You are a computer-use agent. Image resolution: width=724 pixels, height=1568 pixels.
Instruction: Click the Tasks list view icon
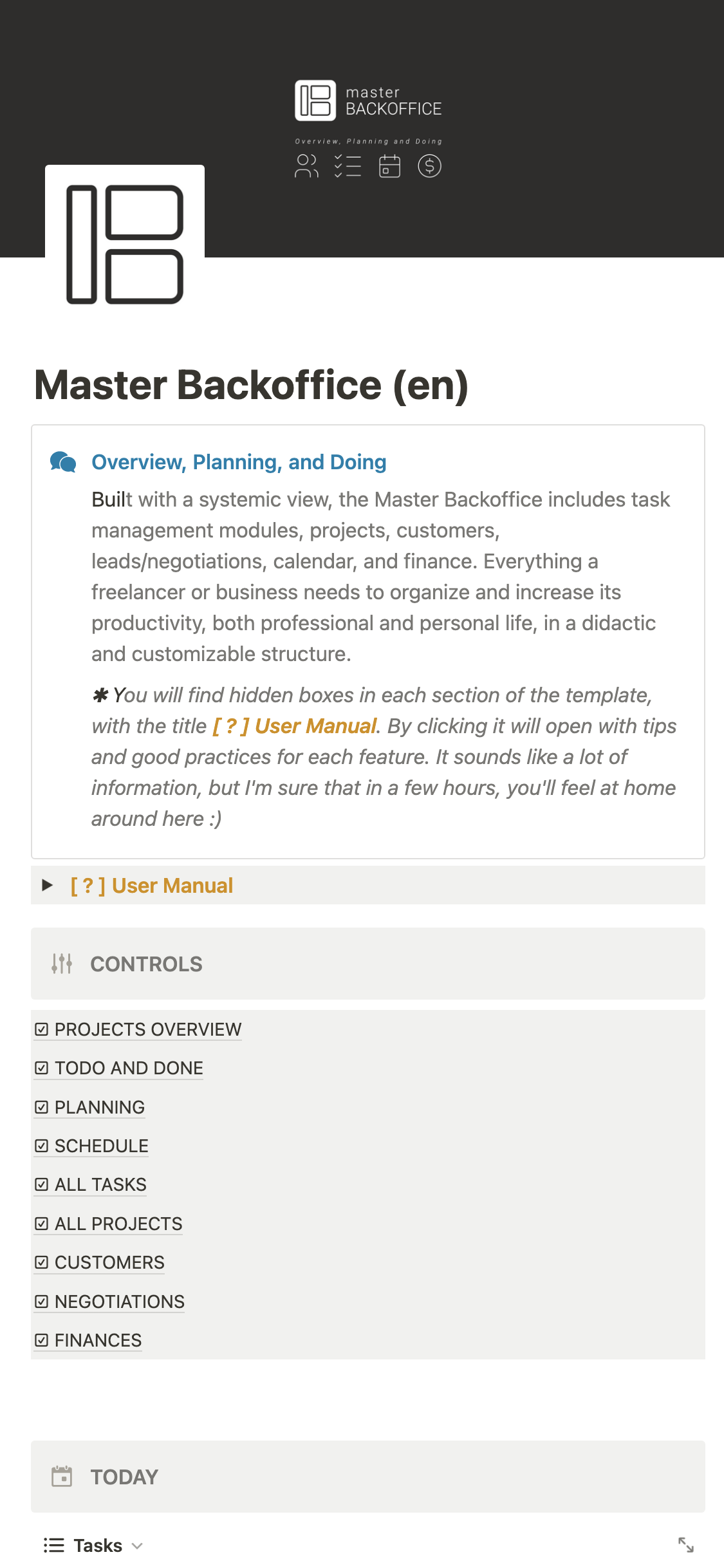54,1545
